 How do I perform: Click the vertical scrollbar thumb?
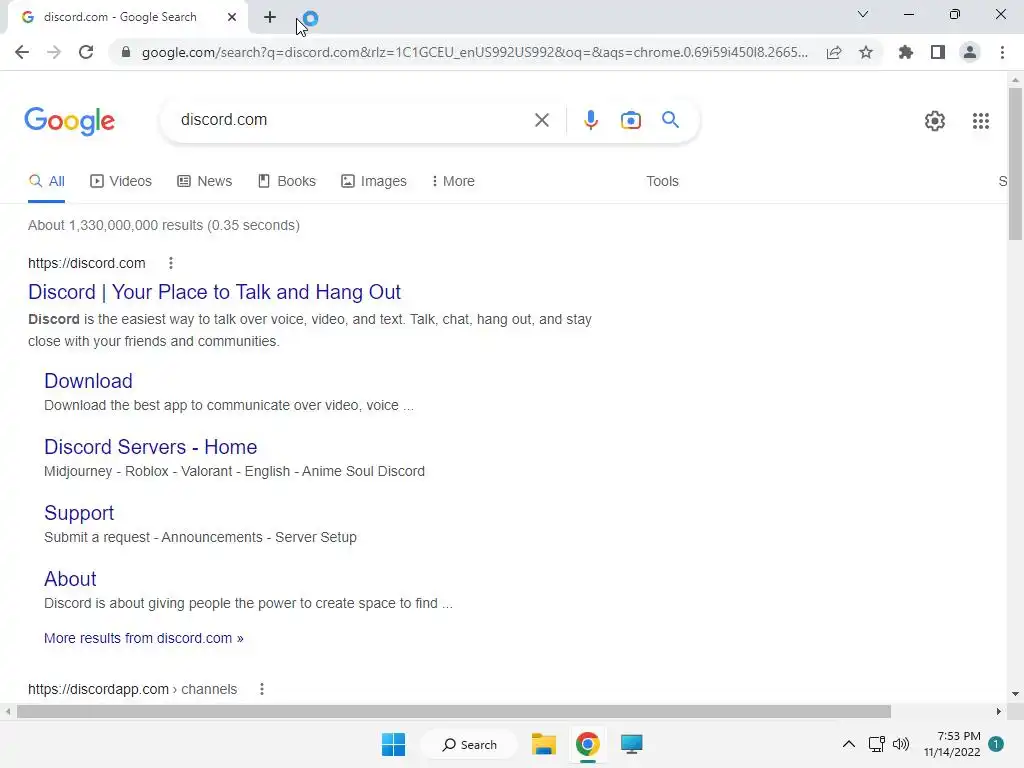[x=1015, y=163]
